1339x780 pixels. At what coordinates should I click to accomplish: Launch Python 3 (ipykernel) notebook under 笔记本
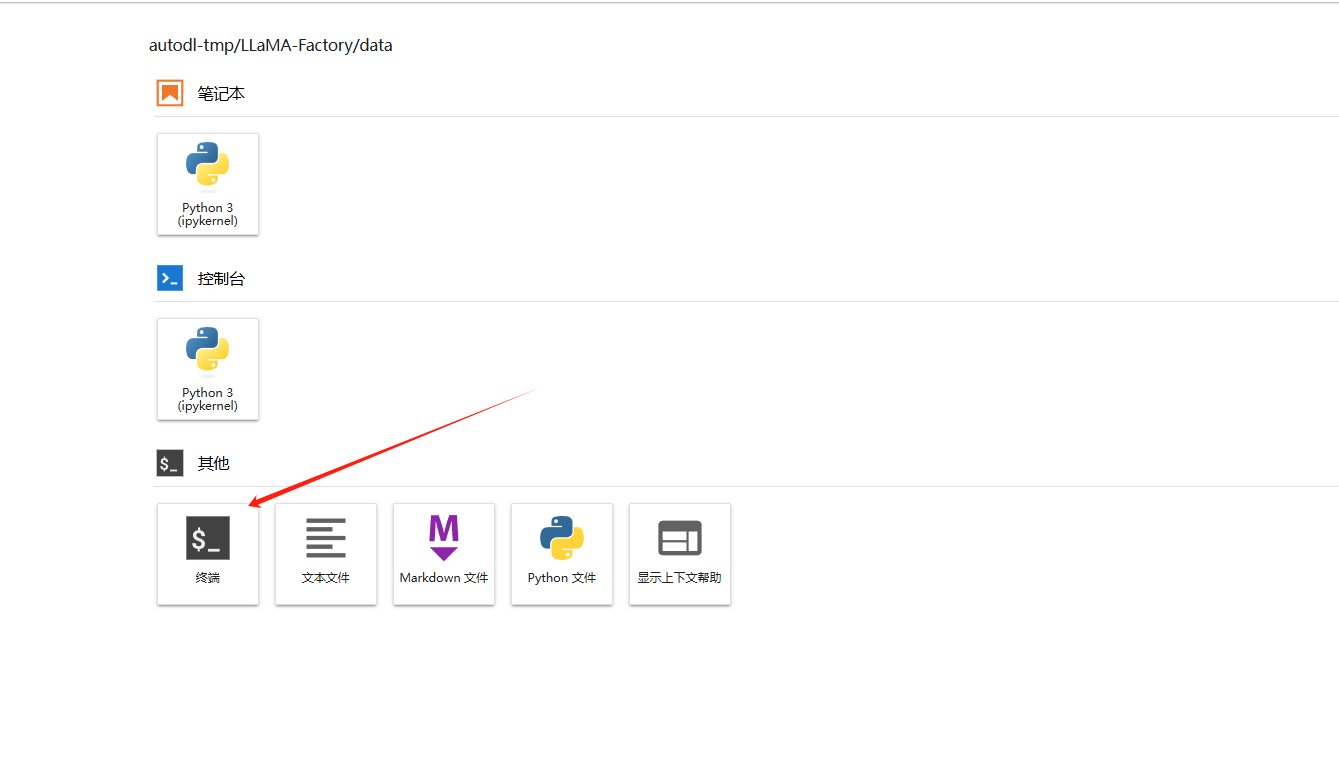click(208, 184)
